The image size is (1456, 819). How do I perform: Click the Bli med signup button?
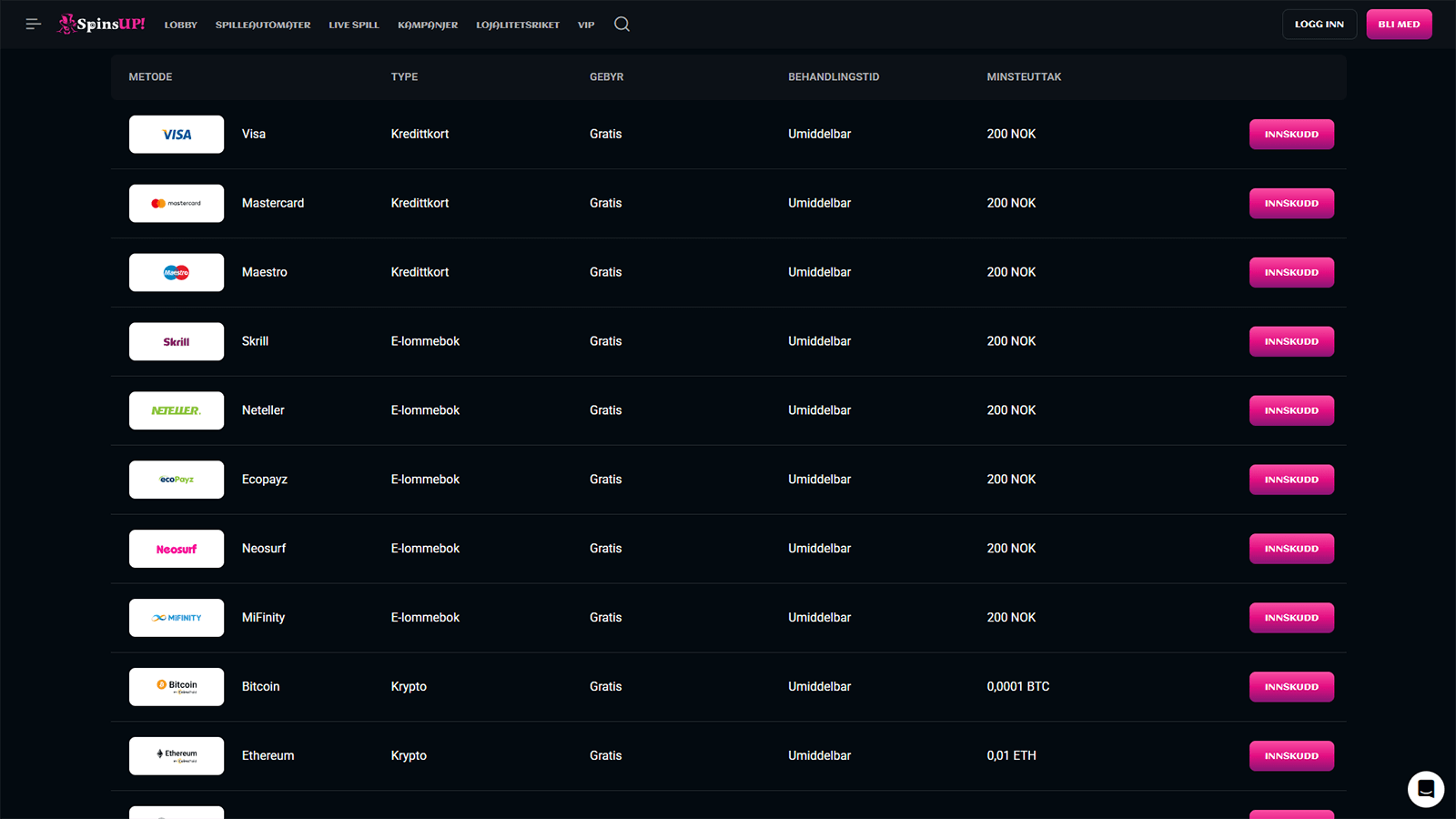1399,25
